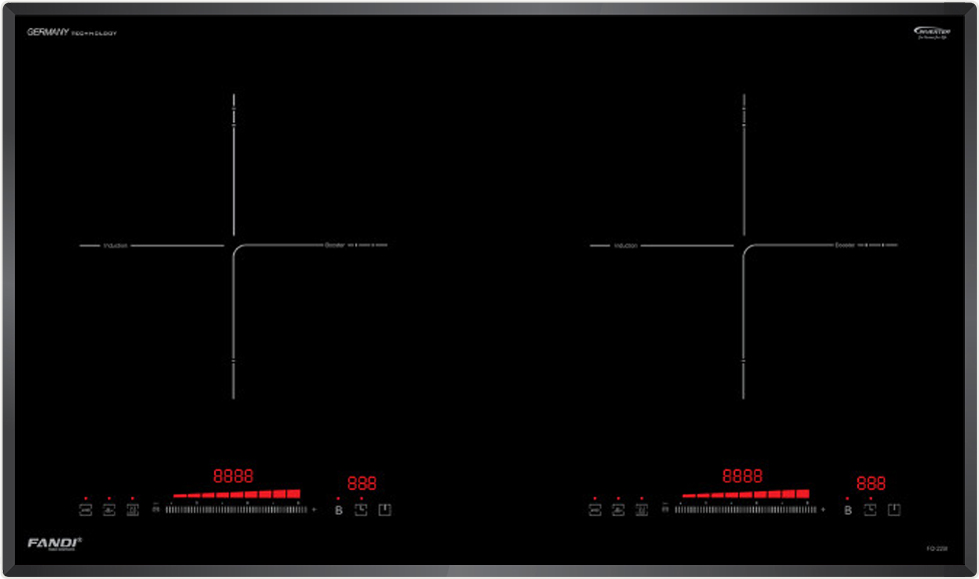Activate the left zone's B booster key
Image resolution: width=979 pixels, height=579 pixels.
[338, 510]
